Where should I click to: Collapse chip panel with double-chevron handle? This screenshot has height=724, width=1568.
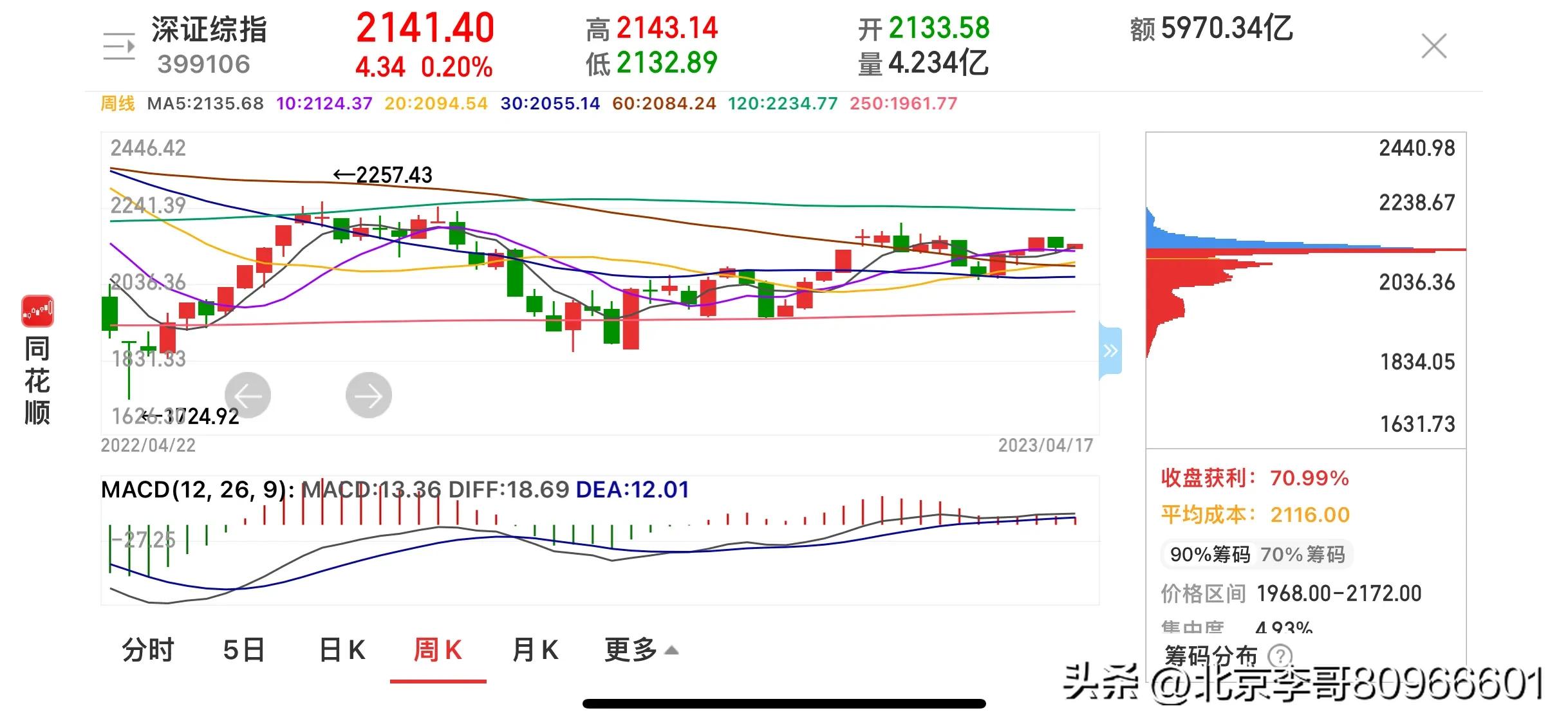click(1110, 351)
